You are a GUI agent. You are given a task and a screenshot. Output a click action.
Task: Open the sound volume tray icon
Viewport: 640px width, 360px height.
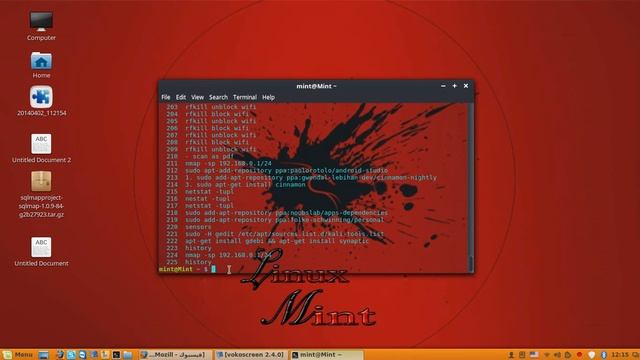[557, 355]
